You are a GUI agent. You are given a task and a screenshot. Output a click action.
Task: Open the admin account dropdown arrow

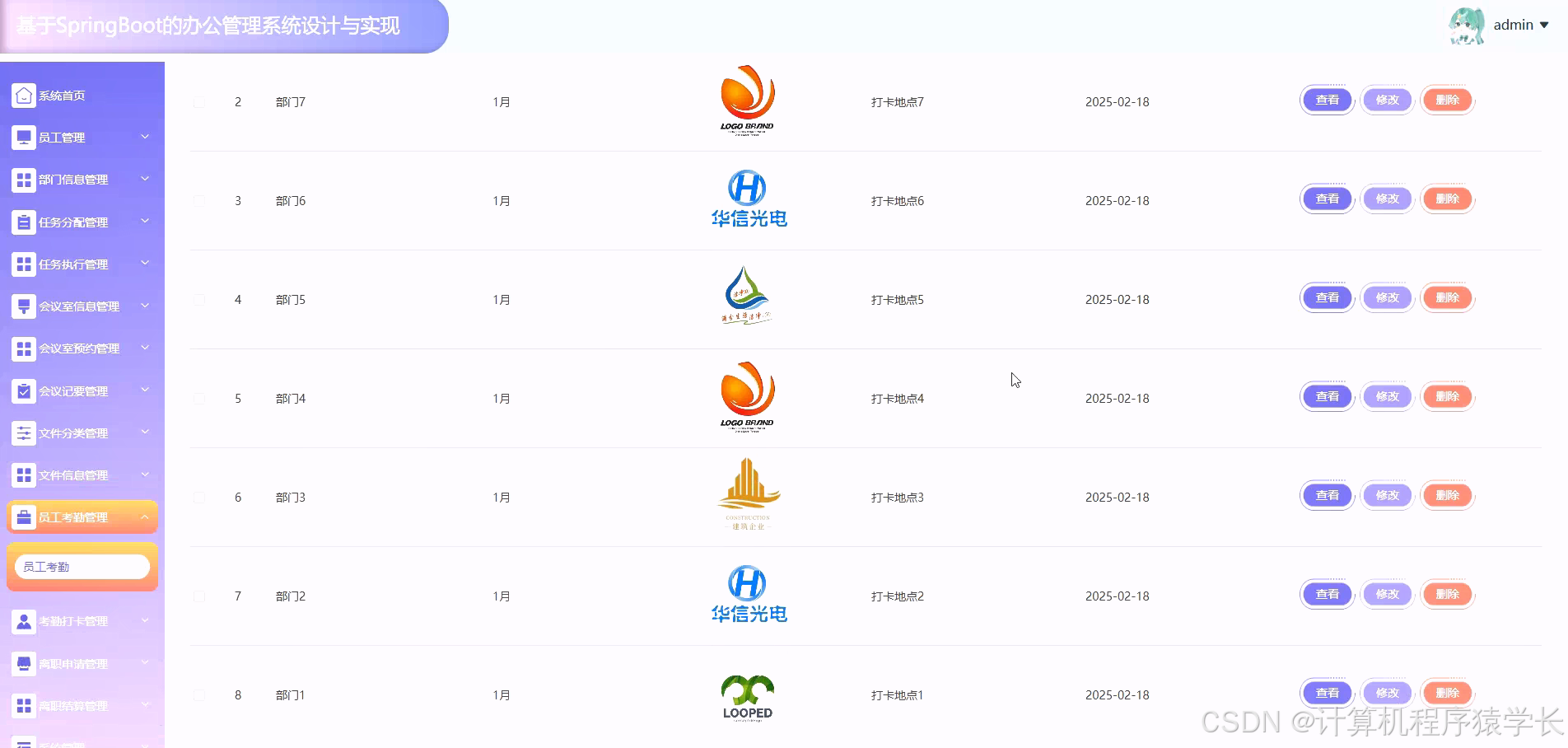(1544, 26)
